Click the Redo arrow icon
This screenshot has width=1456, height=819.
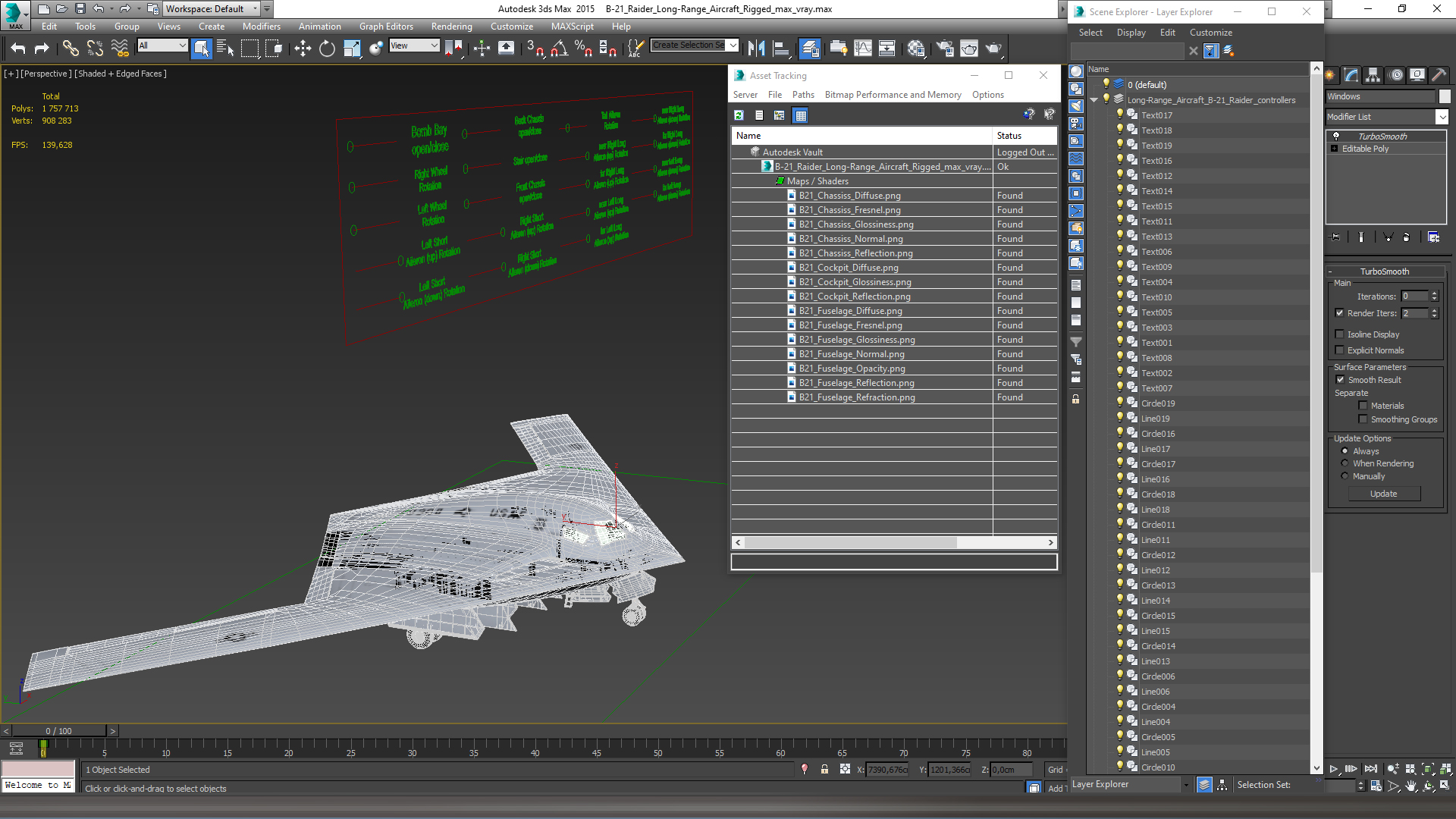click(x=42, y=49)
